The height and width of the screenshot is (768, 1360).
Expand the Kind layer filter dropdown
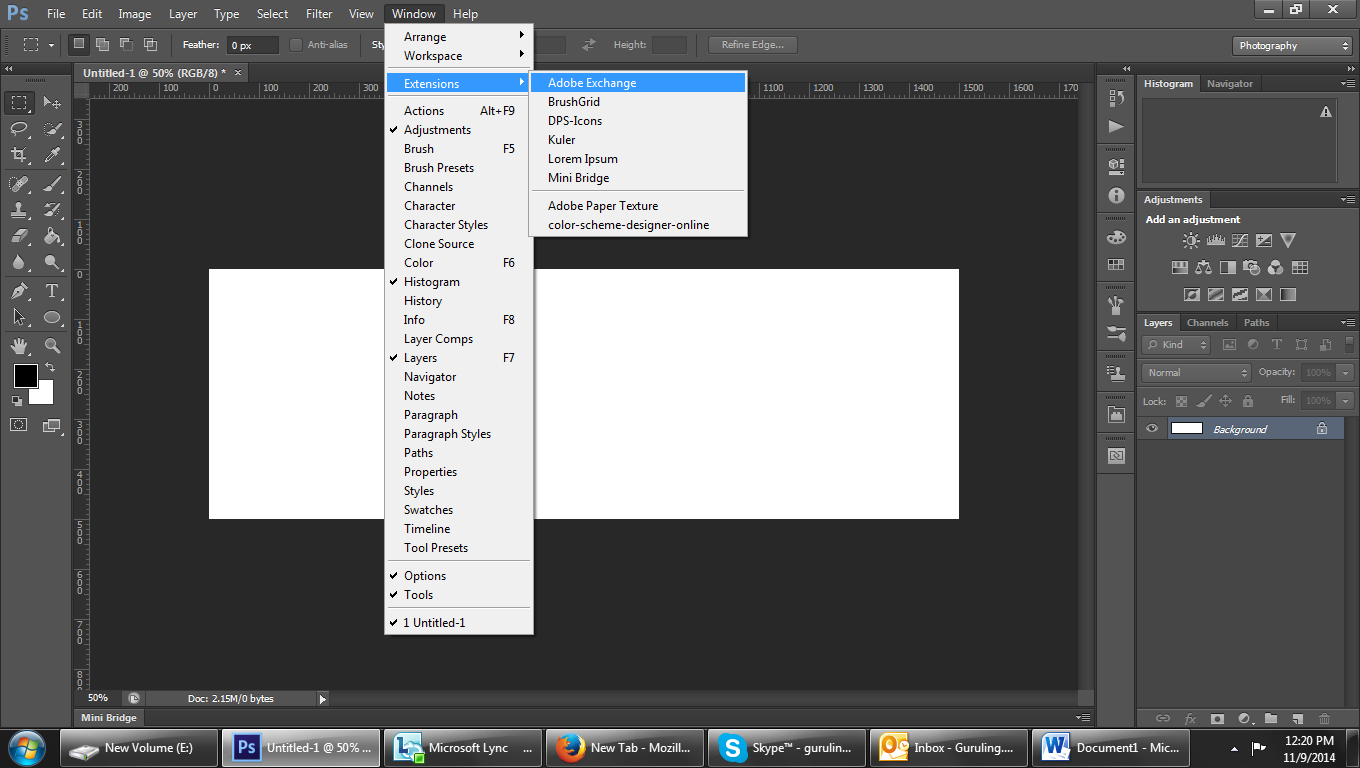click(x=1177, y=345)
